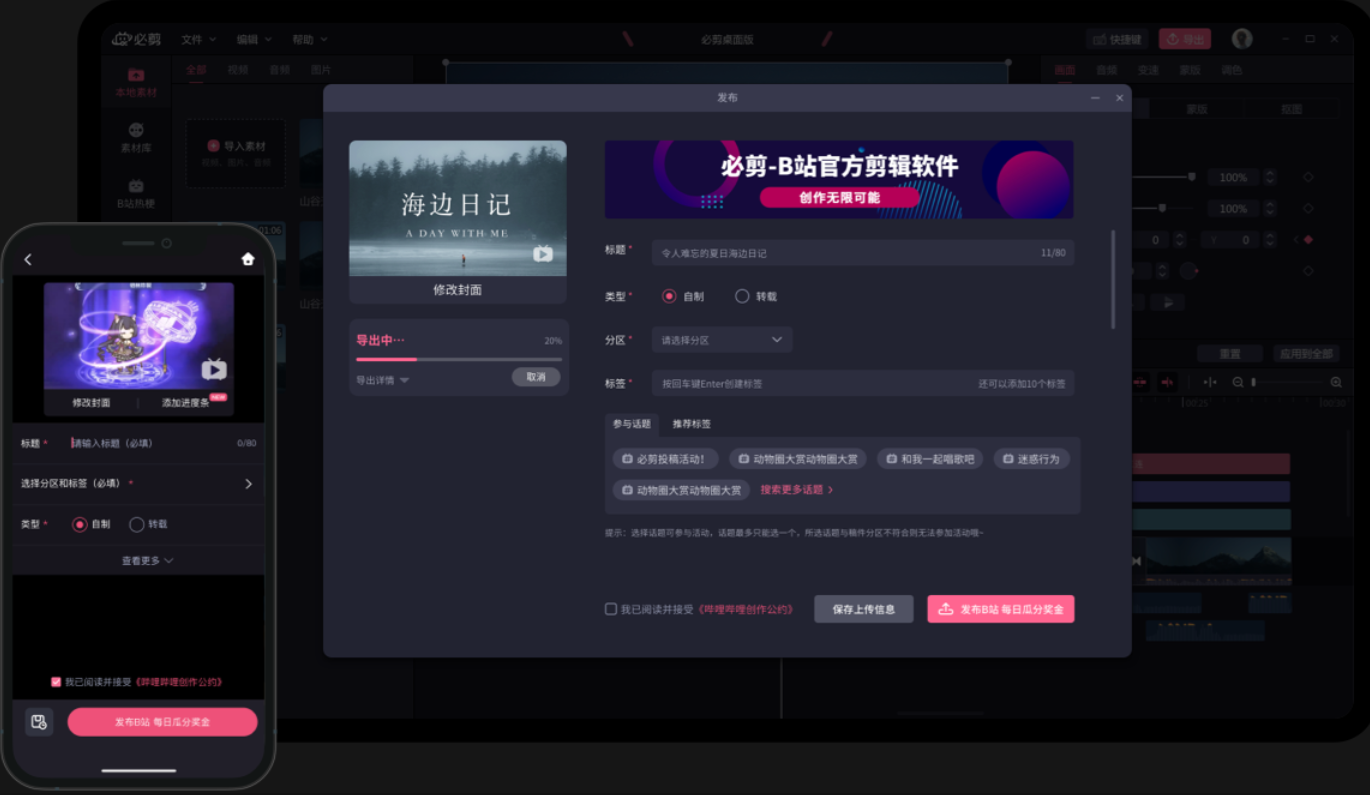Check 我已阅读并接受《哔哩哔哩创作公约》 in the dialog
1370x795 pixels.
pyautogui.click(x=608, y=608)
